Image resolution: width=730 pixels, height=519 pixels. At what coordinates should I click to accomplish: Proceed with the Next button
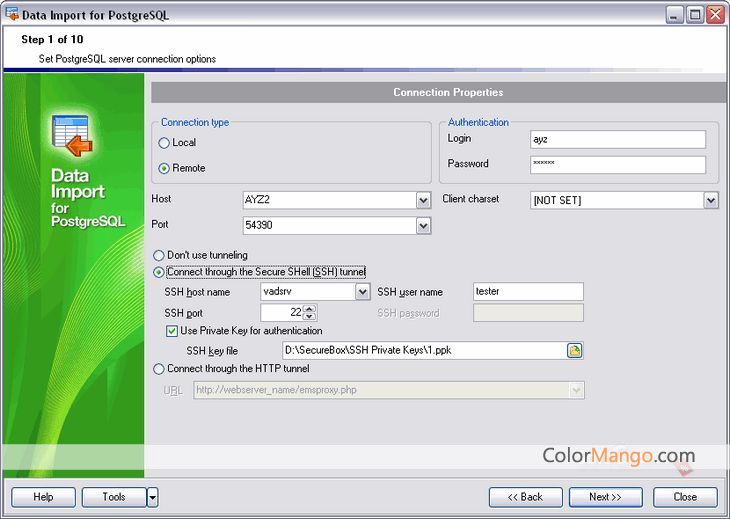pyautogui.click(x=606, y=497)
